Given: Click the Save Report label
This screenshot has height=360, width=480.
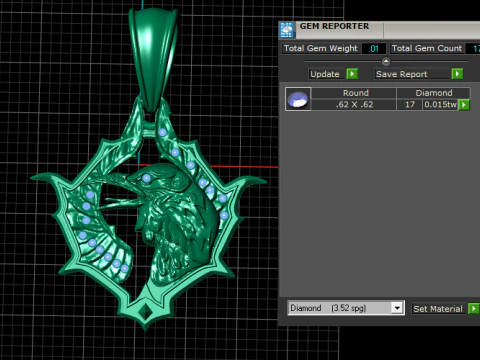Looking at the screenshot, I should pos(402,74).
